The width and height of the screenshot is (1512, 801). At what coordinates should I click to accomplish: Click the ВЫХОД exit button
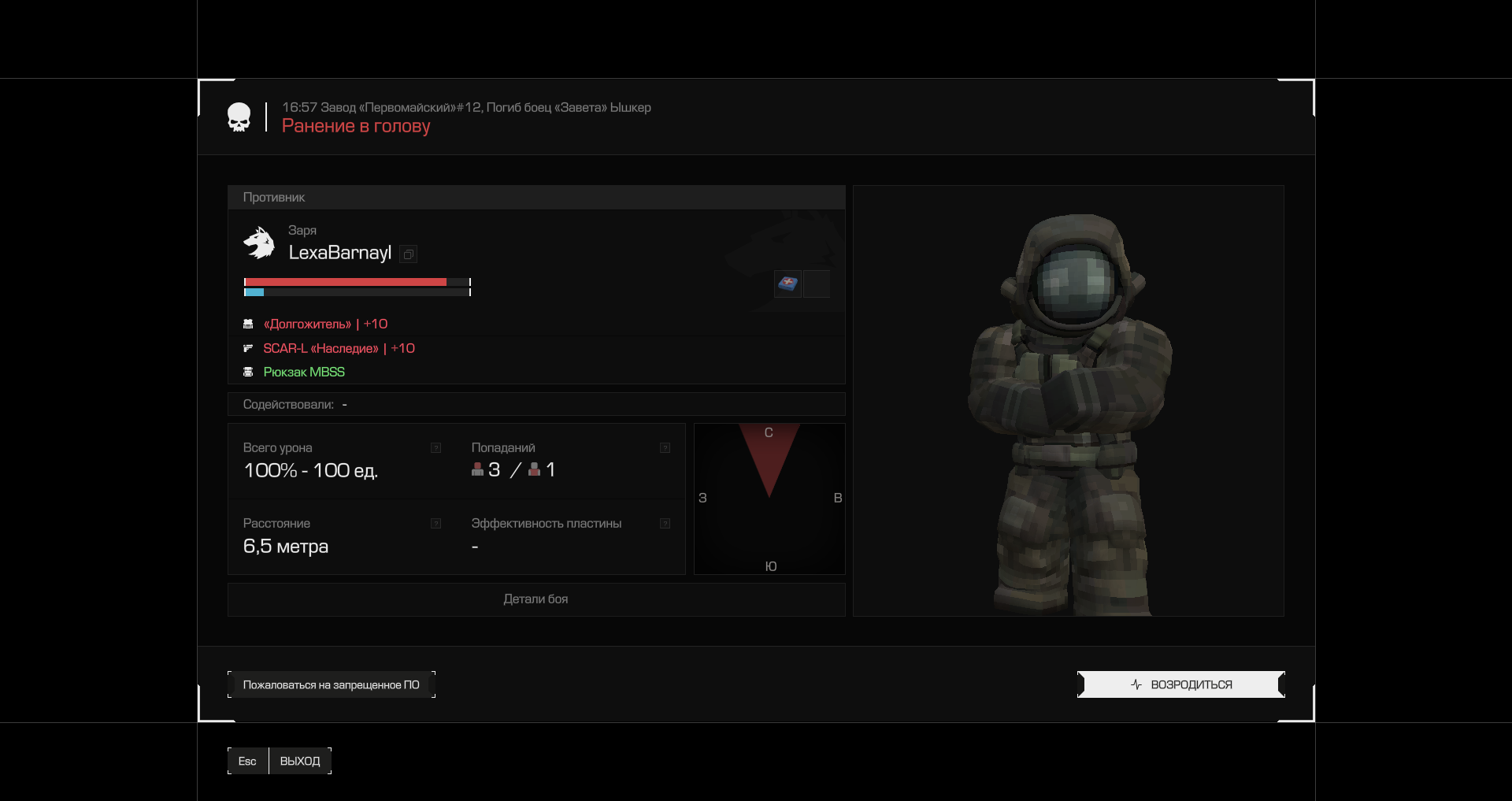coord(300,761)
